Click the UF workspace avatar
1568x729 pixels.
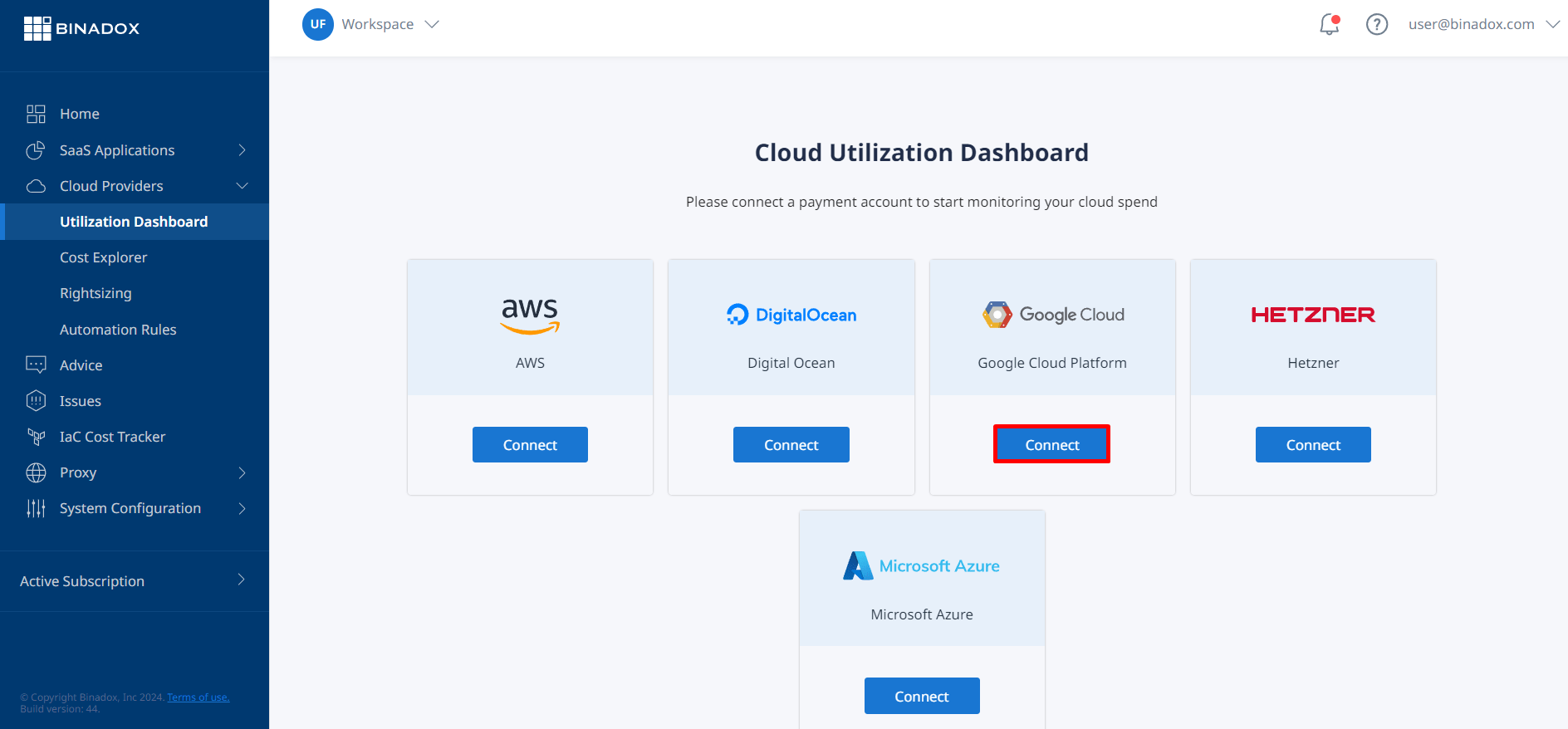[x=318, y=24]
